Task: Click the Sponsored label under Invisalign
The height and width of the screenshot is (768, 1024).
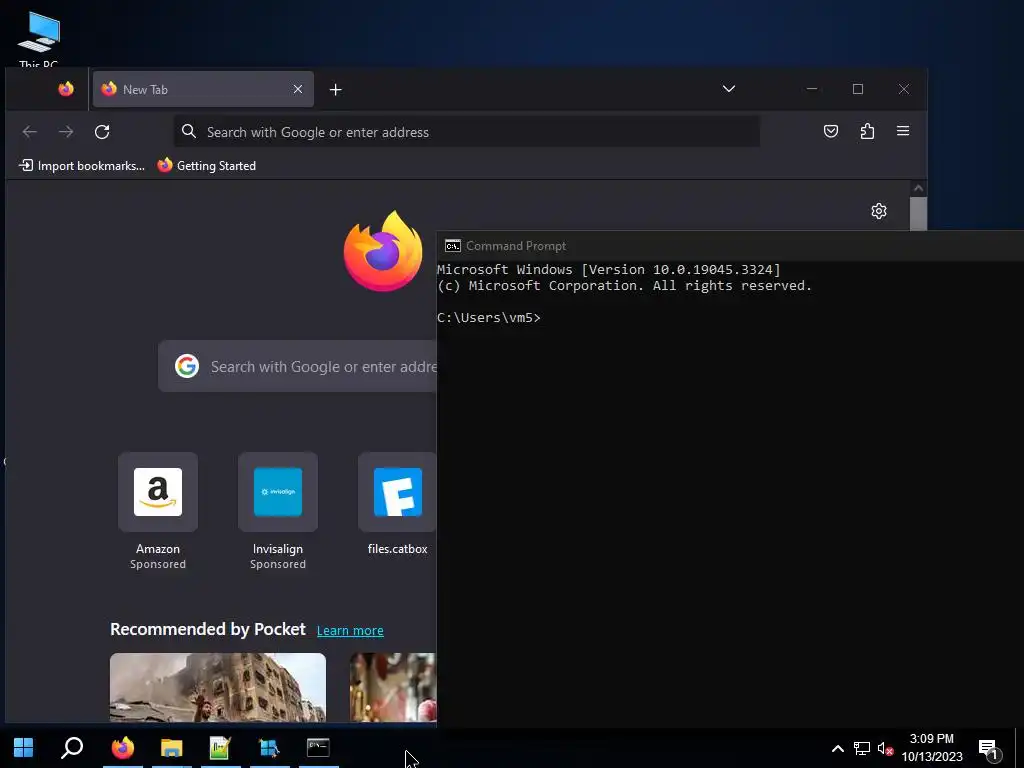Action: click(x=278, y=564)
